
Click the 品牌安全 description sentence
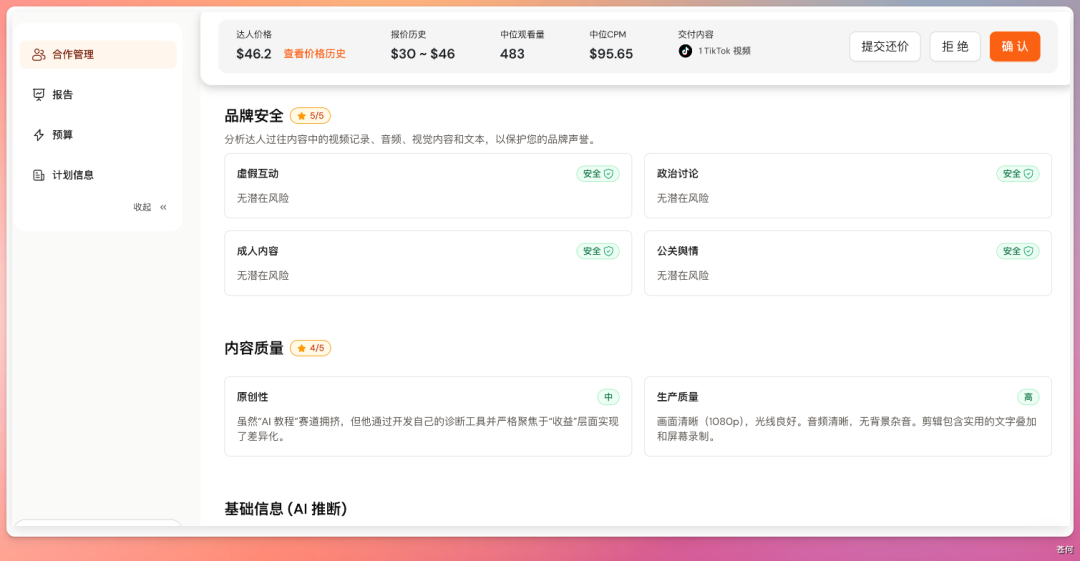pos(410,139)
